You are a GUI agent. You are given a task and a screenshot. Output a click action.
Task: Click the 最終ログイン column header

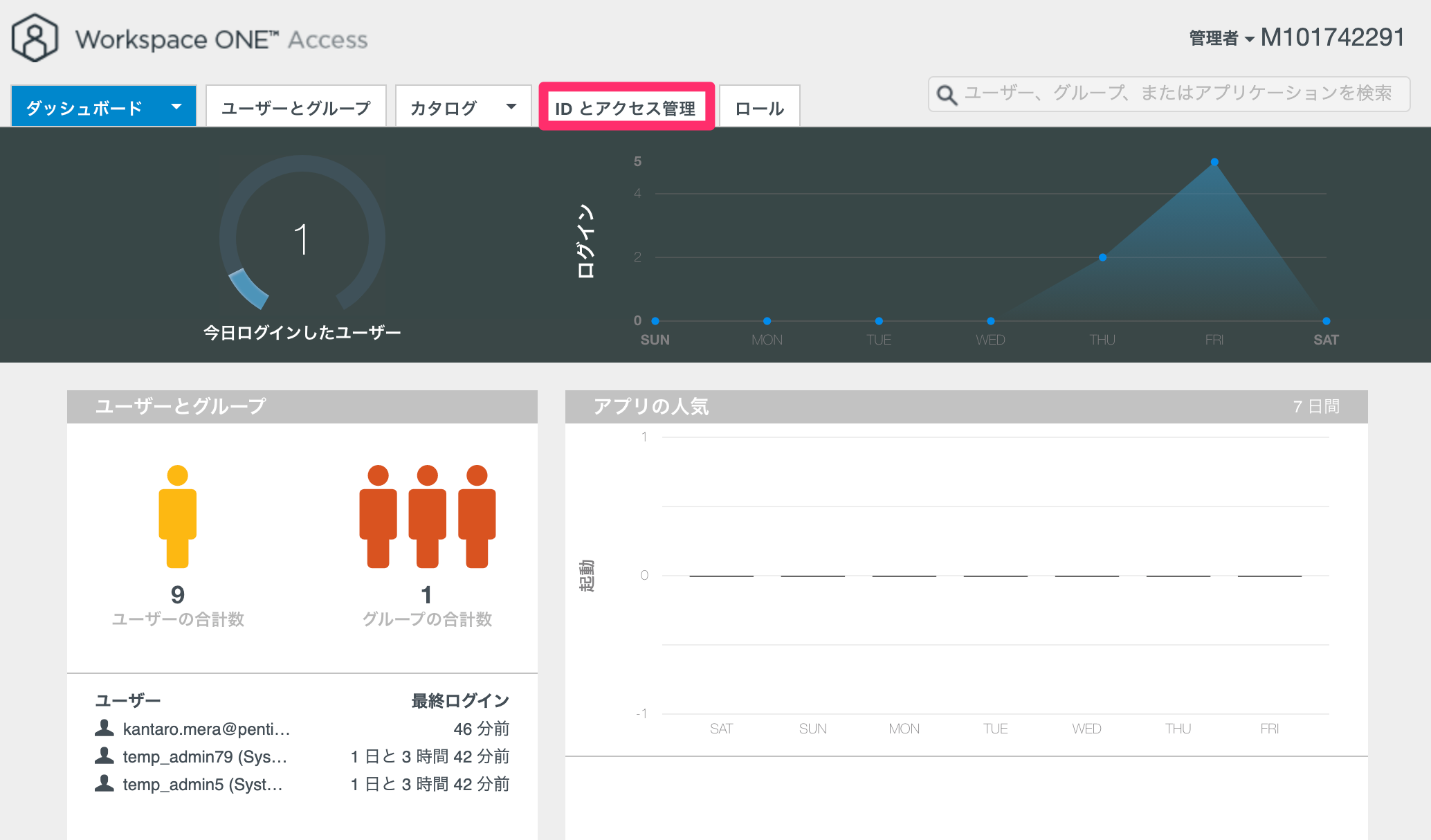pos(461,701)
